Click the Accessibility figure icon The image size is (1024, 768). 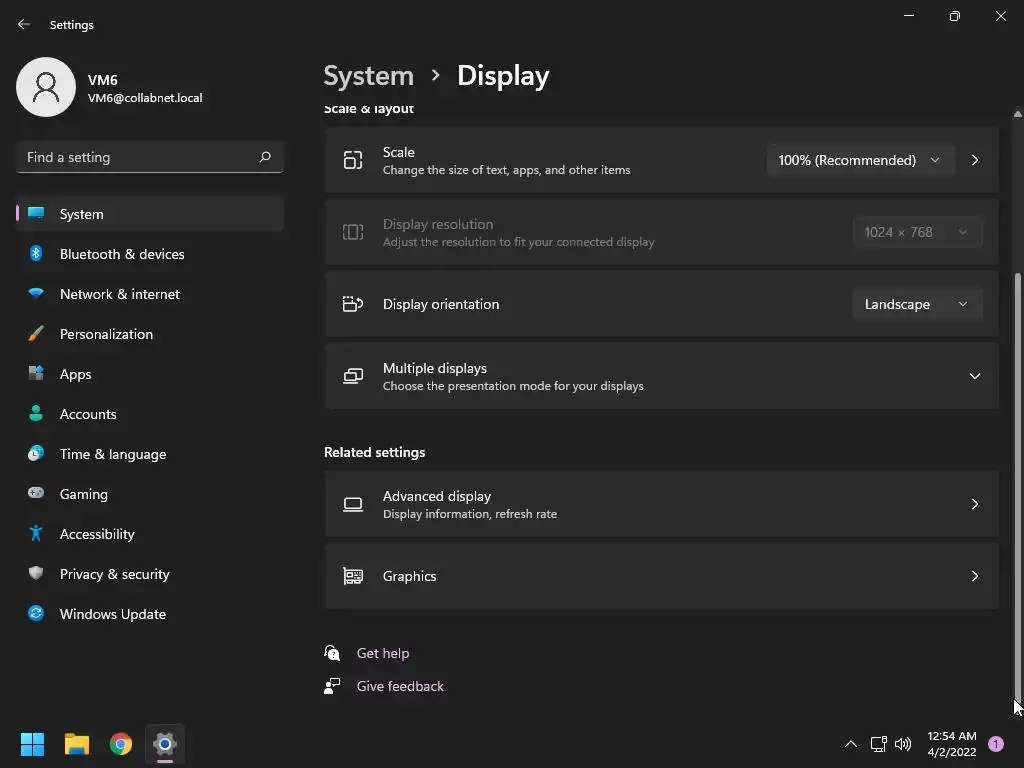tap(36, 534)
